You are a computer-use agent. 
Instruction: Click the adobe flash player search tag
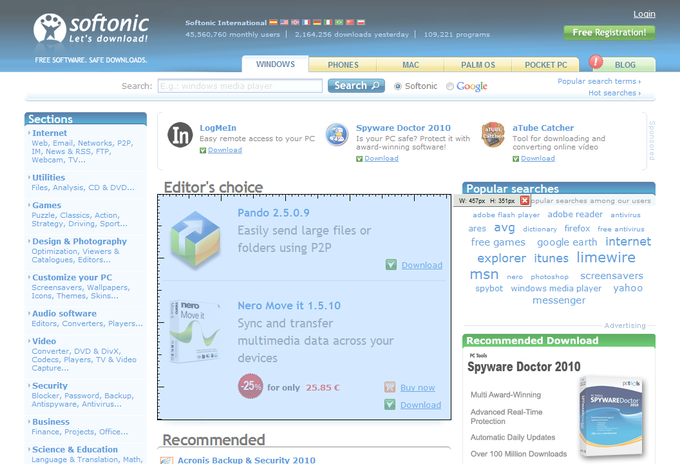(506, 215)
